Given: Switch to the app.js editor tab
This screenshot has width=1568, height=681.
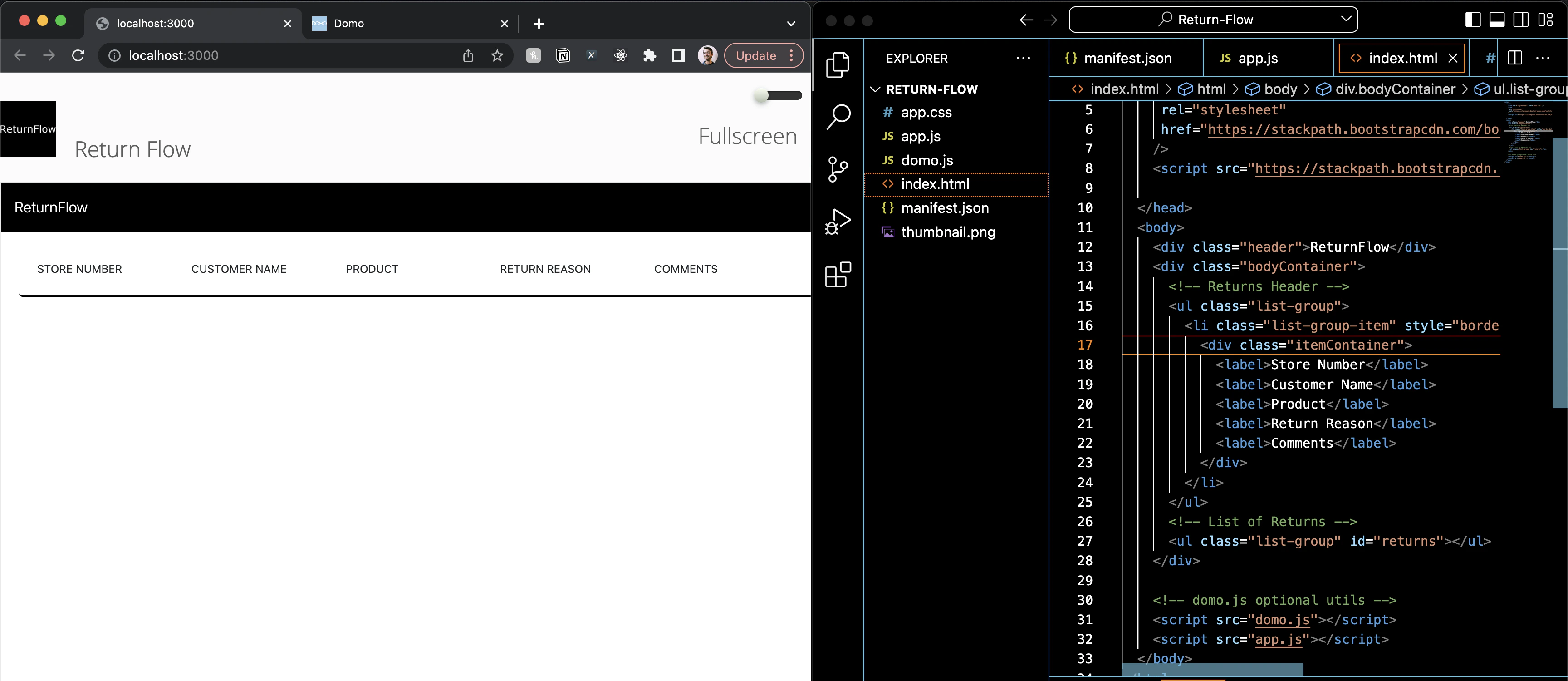Looking at the screenshot, I should 1256,58.
